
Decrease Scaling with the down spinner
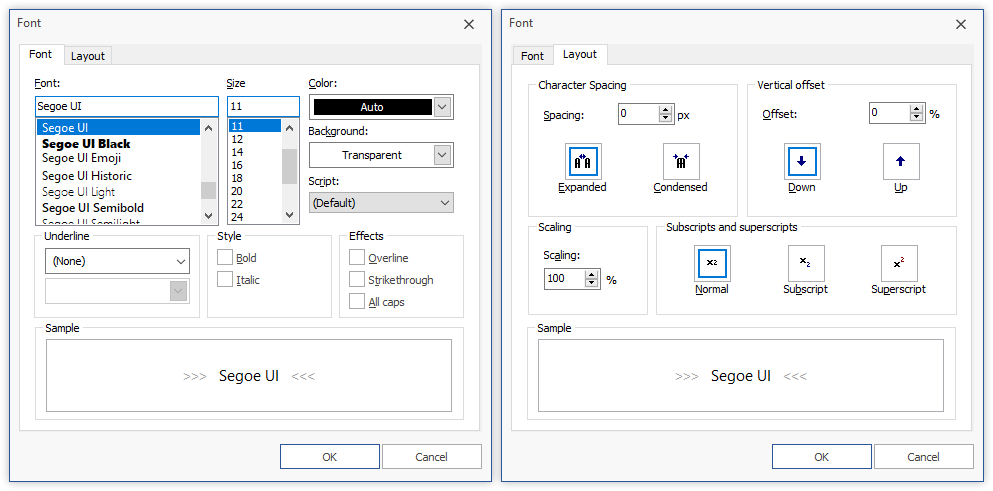591,283
